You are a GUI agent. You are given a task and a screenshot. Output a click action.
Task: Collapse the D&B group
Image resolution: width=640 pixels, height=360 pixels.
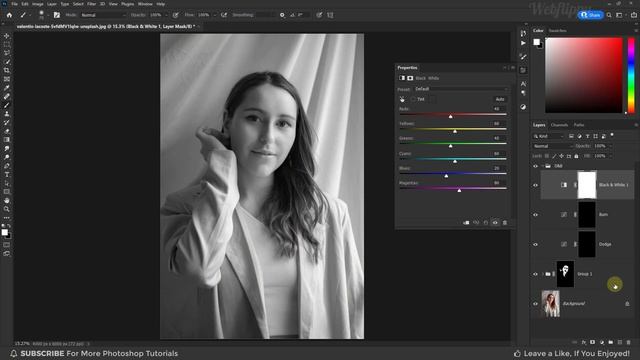pos(542,166)
